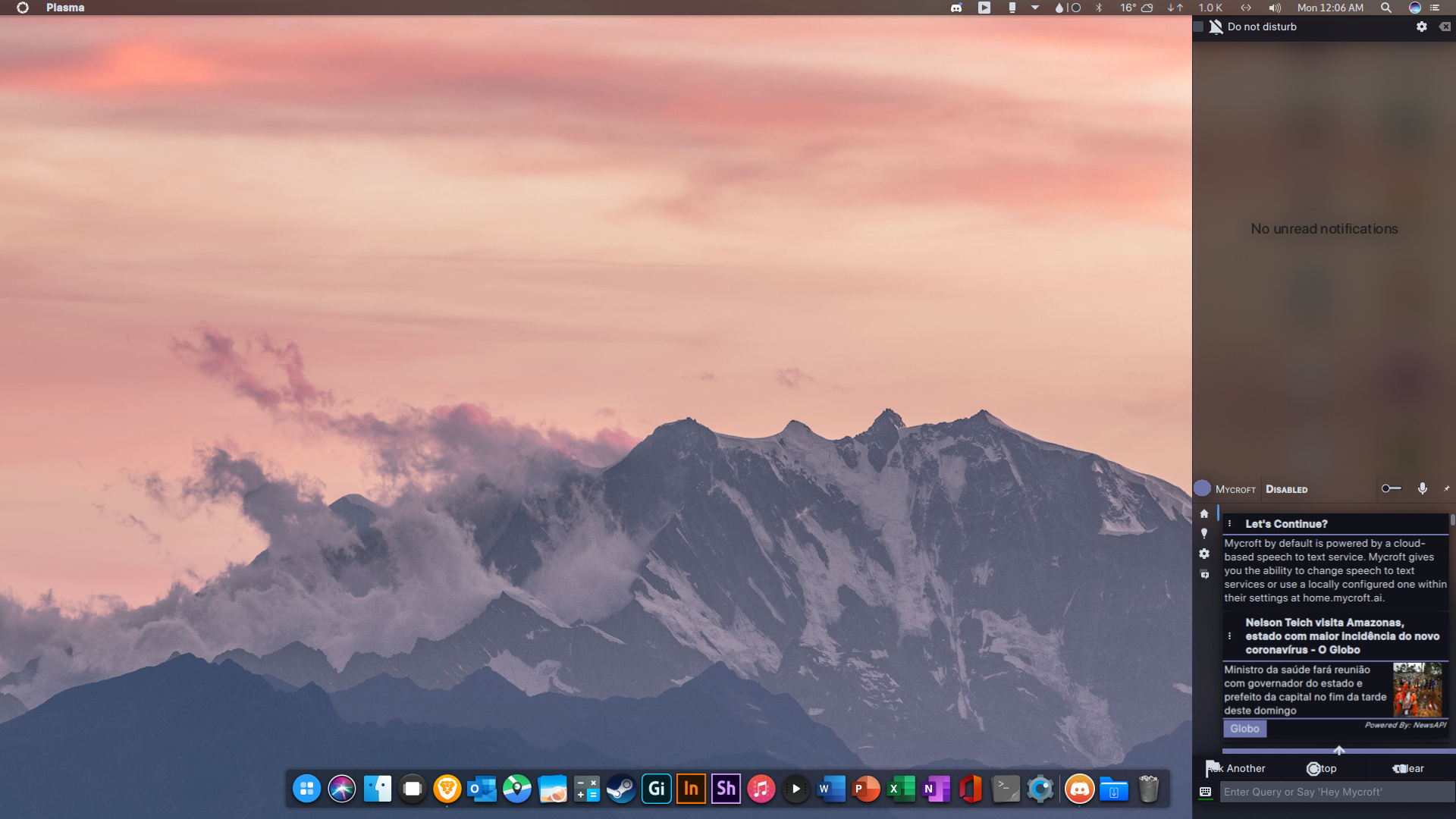
Task: Click the Bluetooth tray icon
Action: click(1099, 8)
